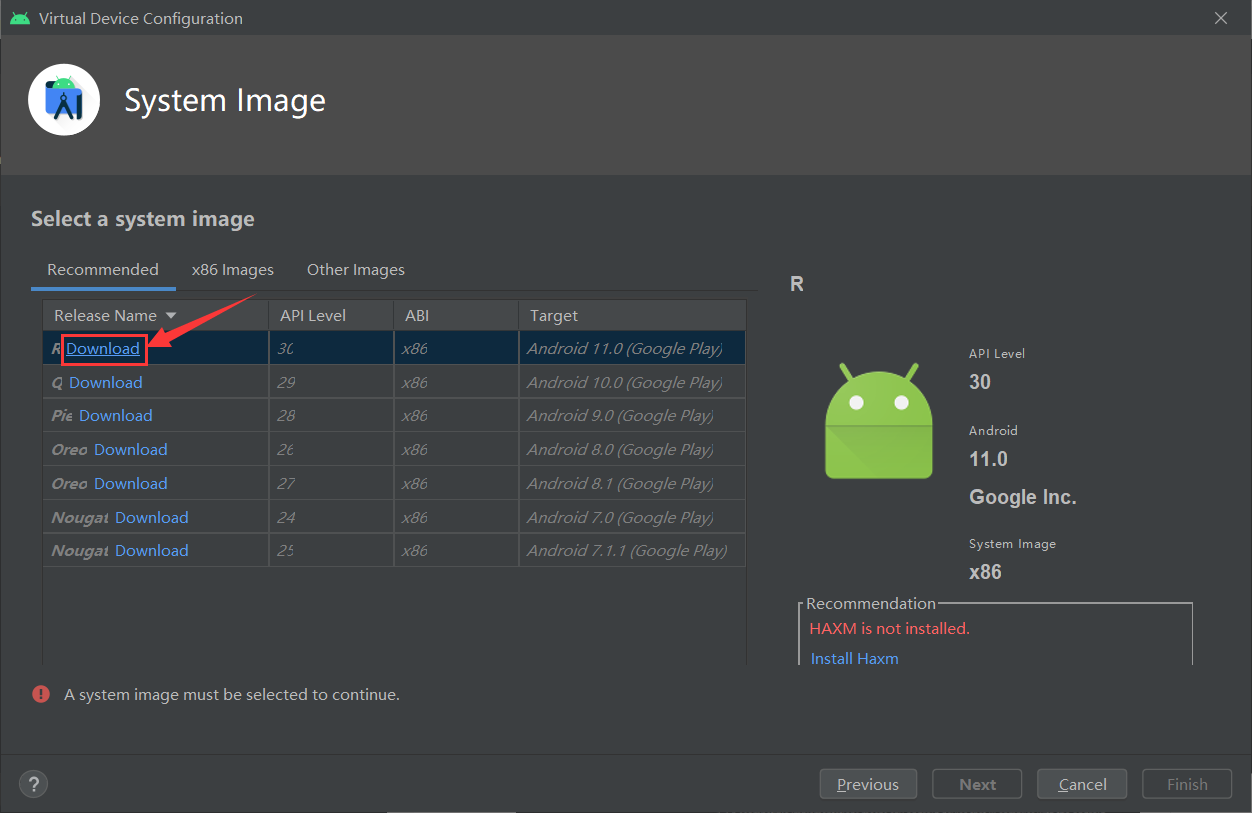Click the API Level column header
Screen dimensions: 1252x813
tap(313, 314)
